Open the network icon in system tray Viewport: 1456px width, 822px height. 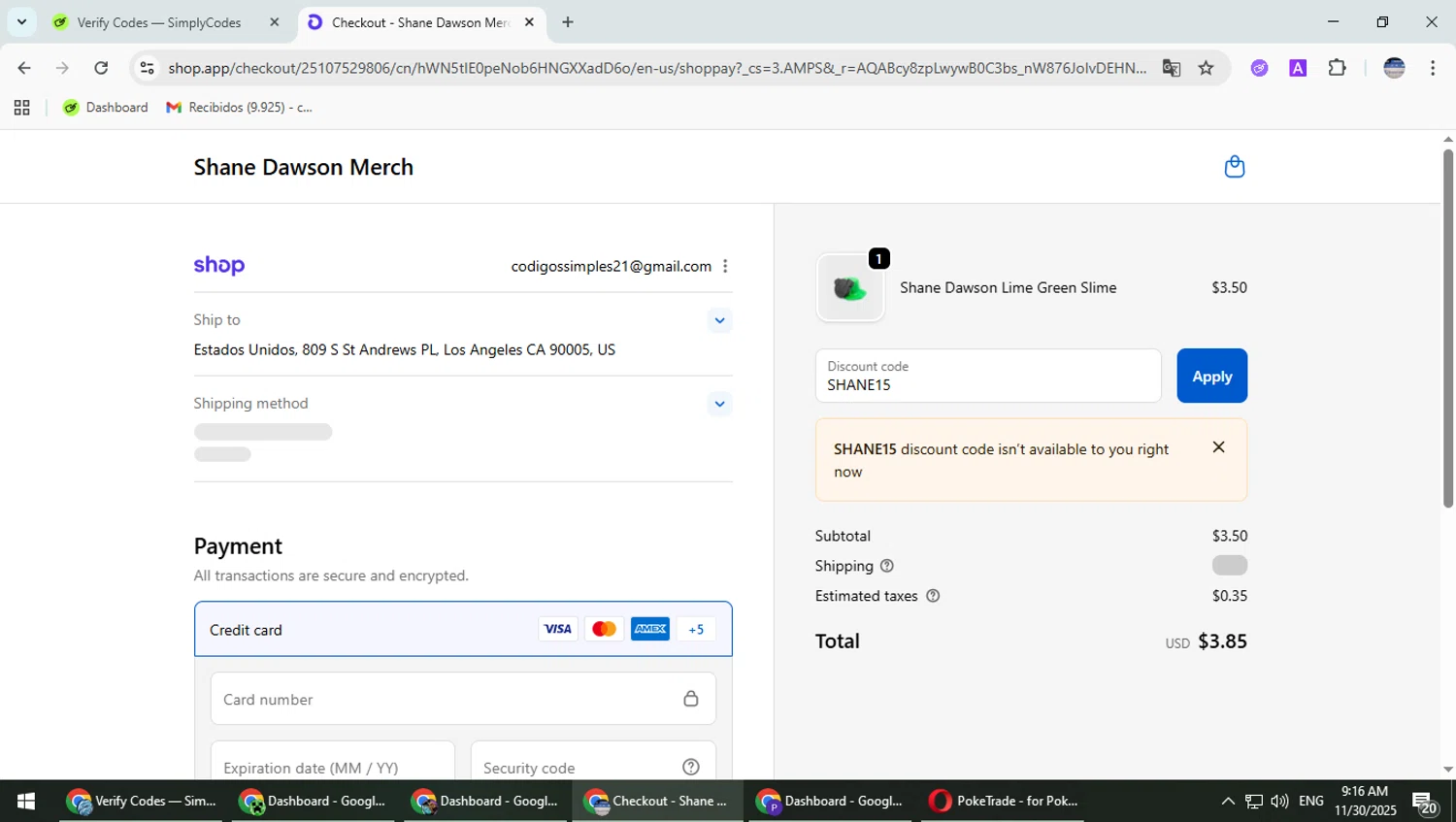click(1254, 801)
